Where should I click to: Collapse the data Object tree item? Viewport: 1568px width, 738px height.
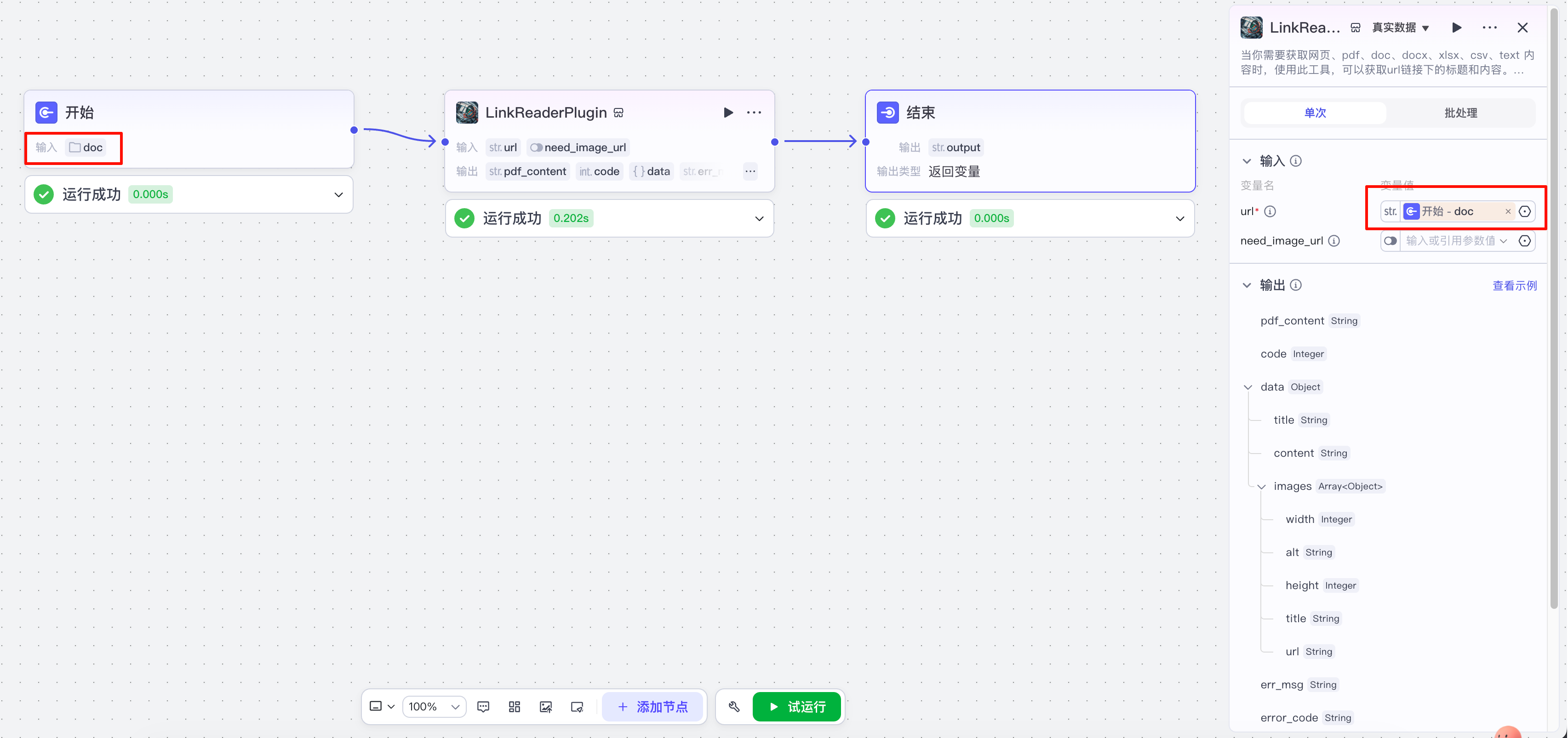click(1248, 387)
